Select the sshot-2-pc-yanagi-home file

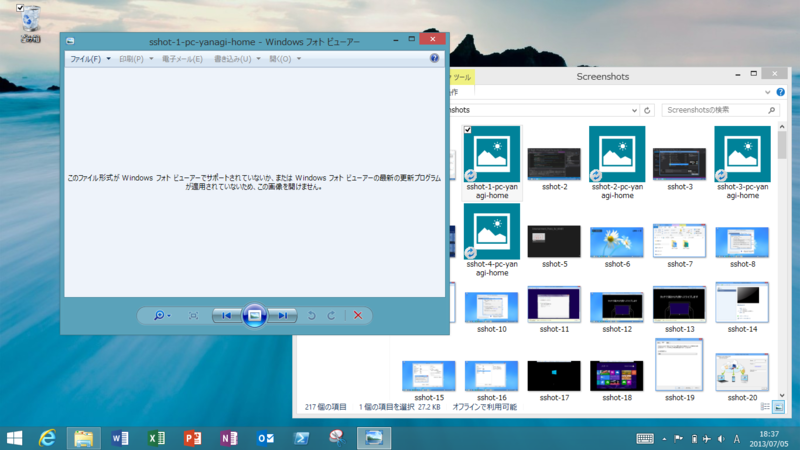point(617,163)
